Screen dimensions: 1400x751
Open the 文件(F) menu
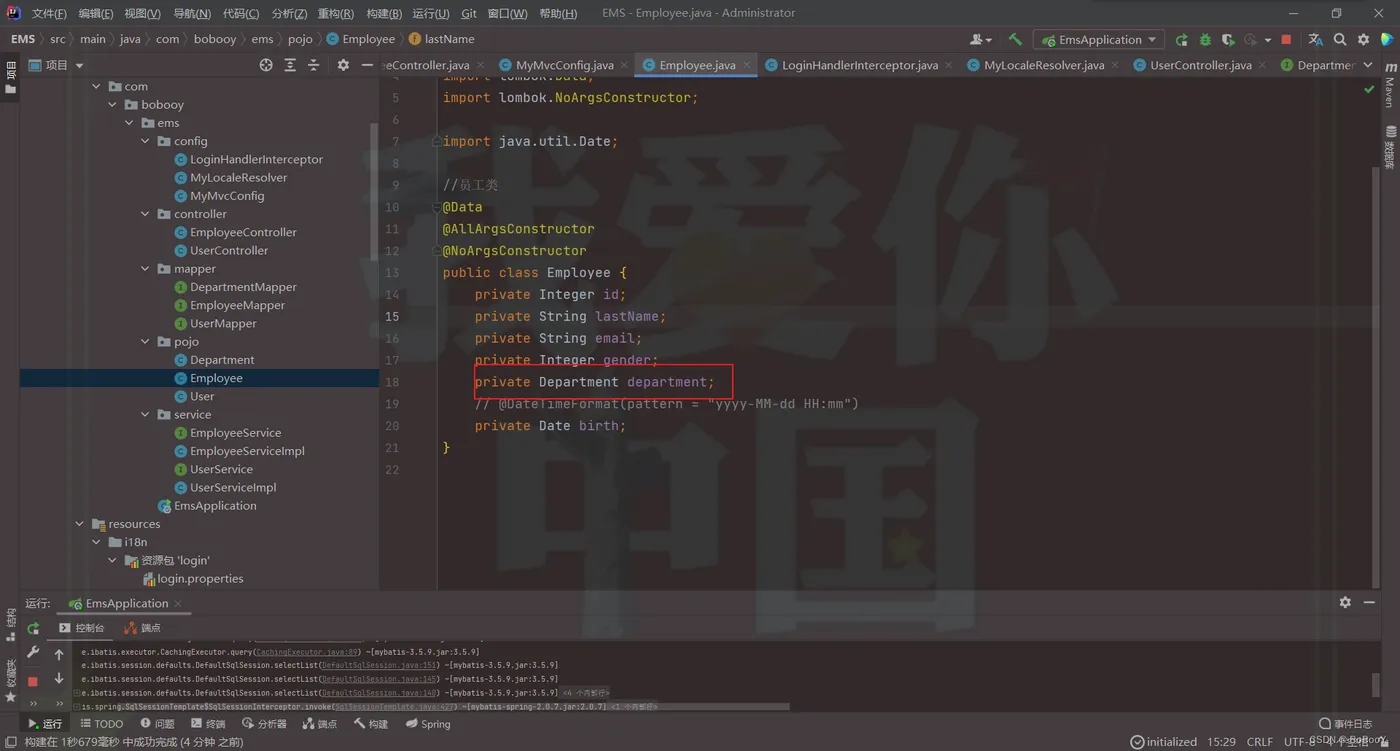click(x=49, y=13)
